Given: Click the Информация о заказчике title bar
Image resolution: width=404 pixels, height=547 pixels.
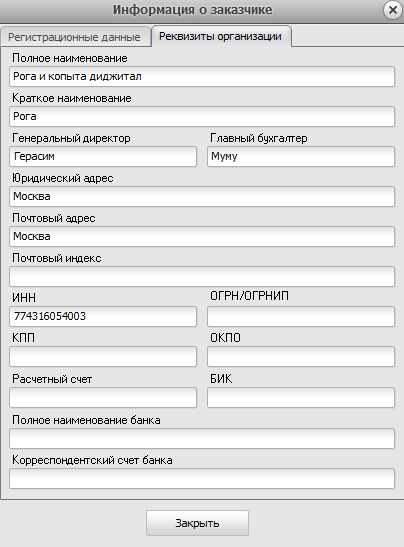Looking at the screenshot, I should [x=192, y=10].
